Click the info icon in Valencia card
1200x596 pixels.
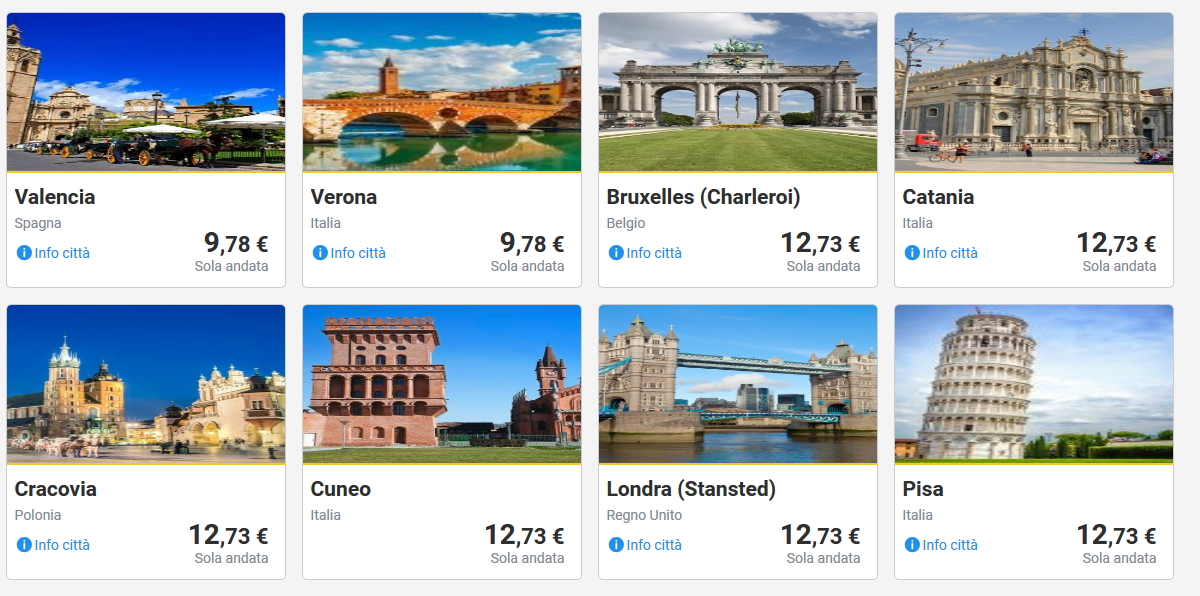24,253
